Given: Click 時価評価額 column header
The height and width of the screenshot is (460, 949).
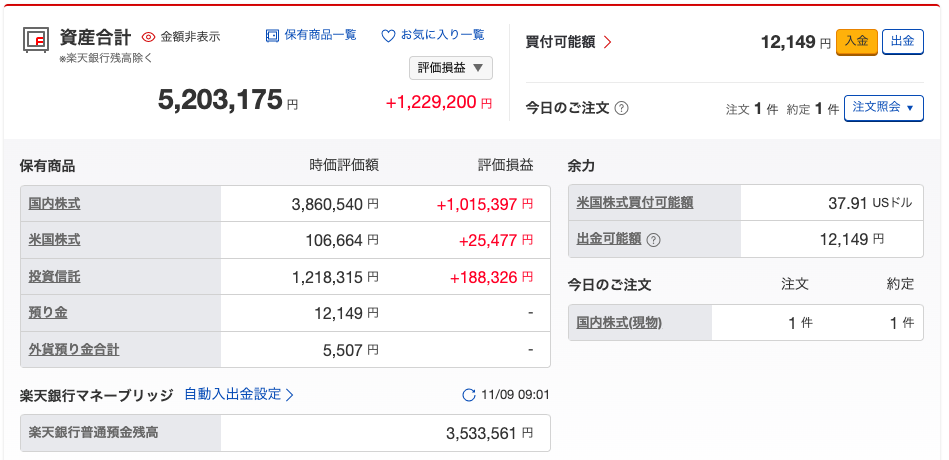Looking at the screenshot, I should click(x=344, y=165).
